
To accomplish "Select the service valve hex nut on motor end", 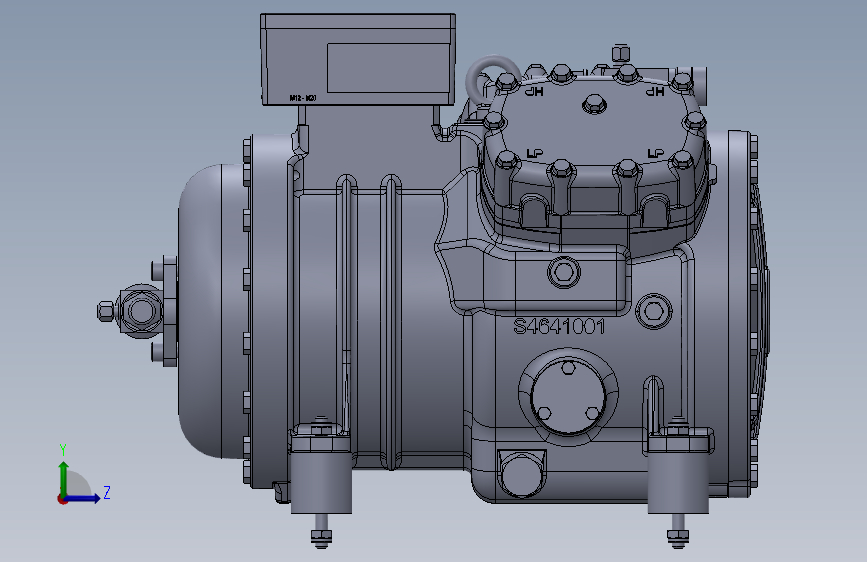I will click(x=140, y=310).
